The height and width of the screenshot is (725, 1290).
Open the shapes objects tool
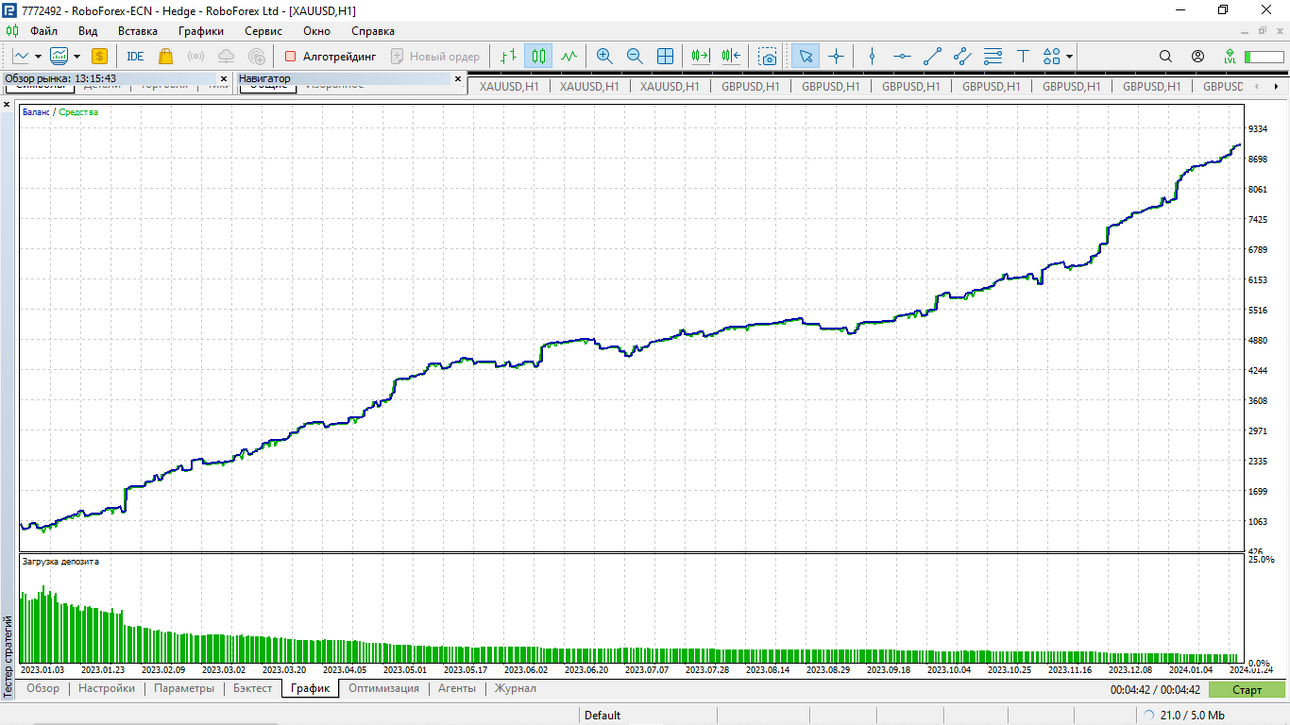[x=1051, y=56]
